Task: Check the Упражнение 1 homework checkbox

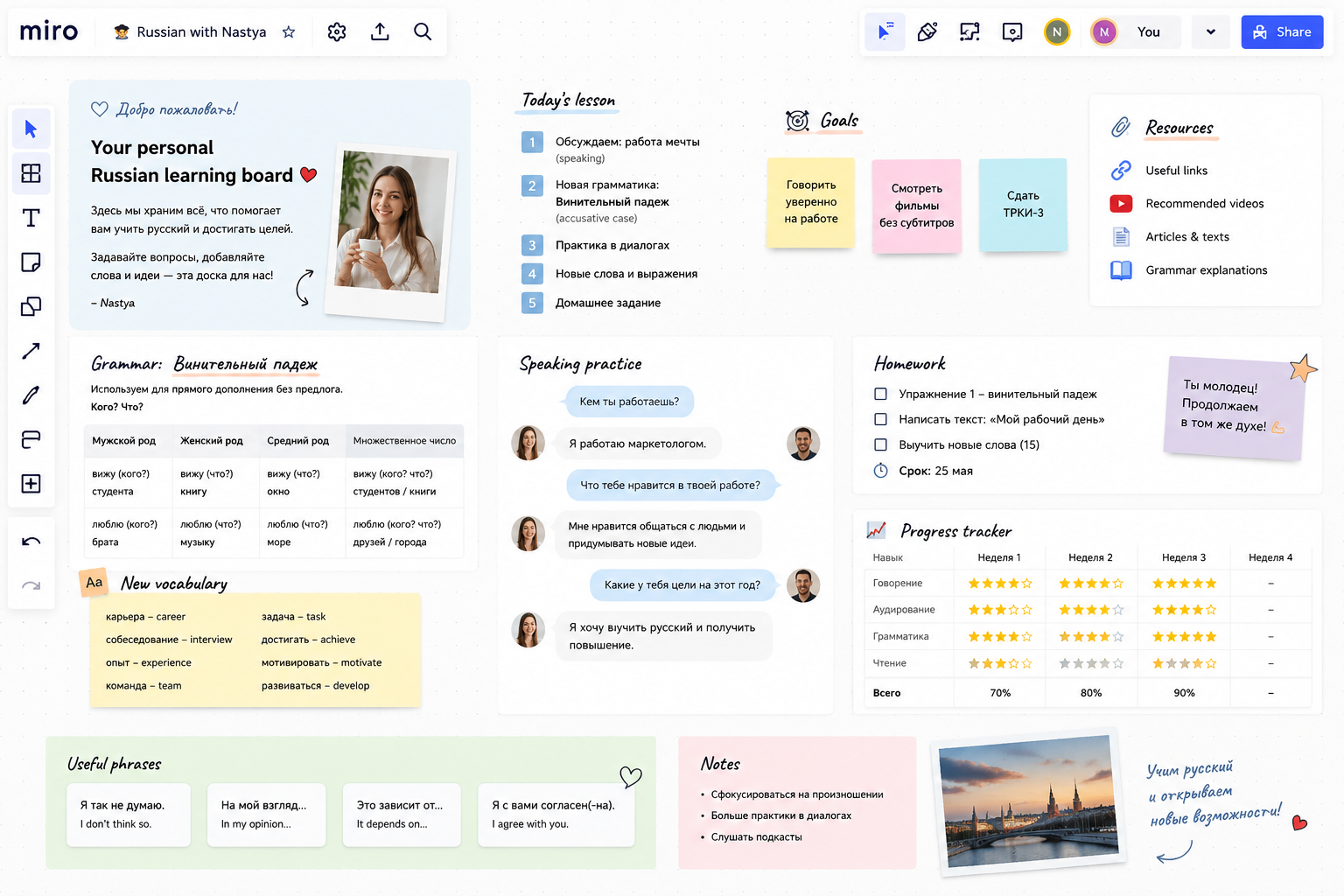Action: click(x=881, y=395)
